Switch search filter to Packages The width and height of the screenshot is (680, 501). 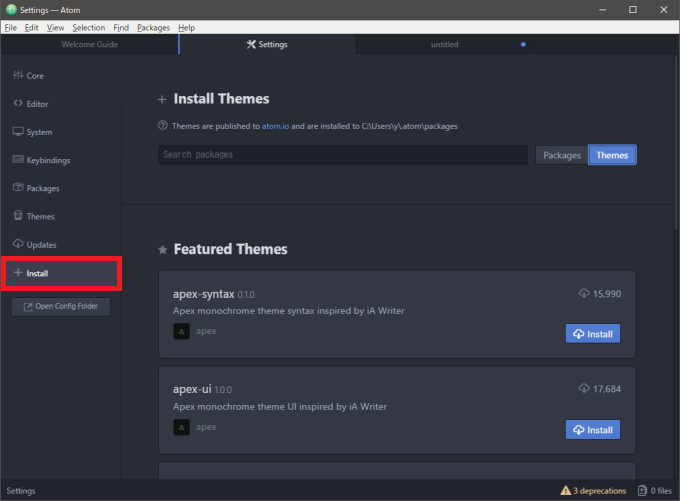tap(562, 155)
